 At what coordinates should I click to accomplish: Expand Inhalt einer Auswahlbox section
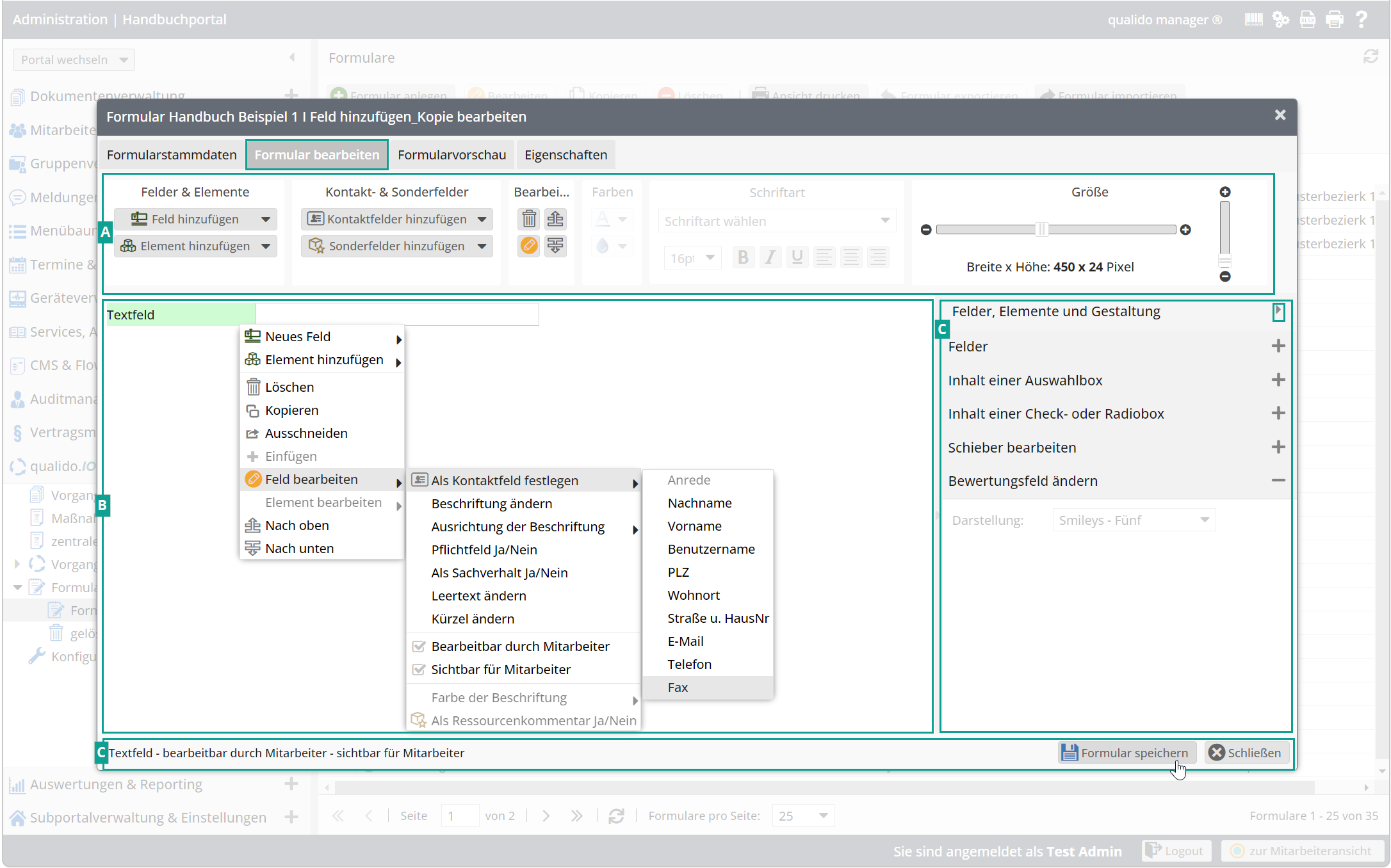(1278, 380)
